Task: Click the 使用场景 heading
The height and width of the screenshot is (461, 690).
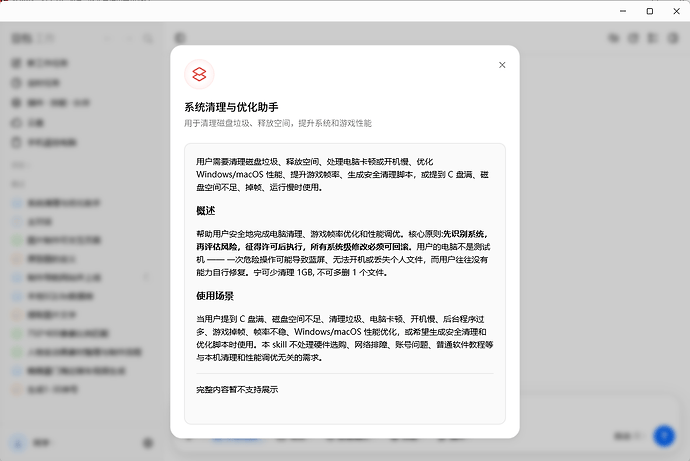Action: pyautogui.click(x=215, y=296)
